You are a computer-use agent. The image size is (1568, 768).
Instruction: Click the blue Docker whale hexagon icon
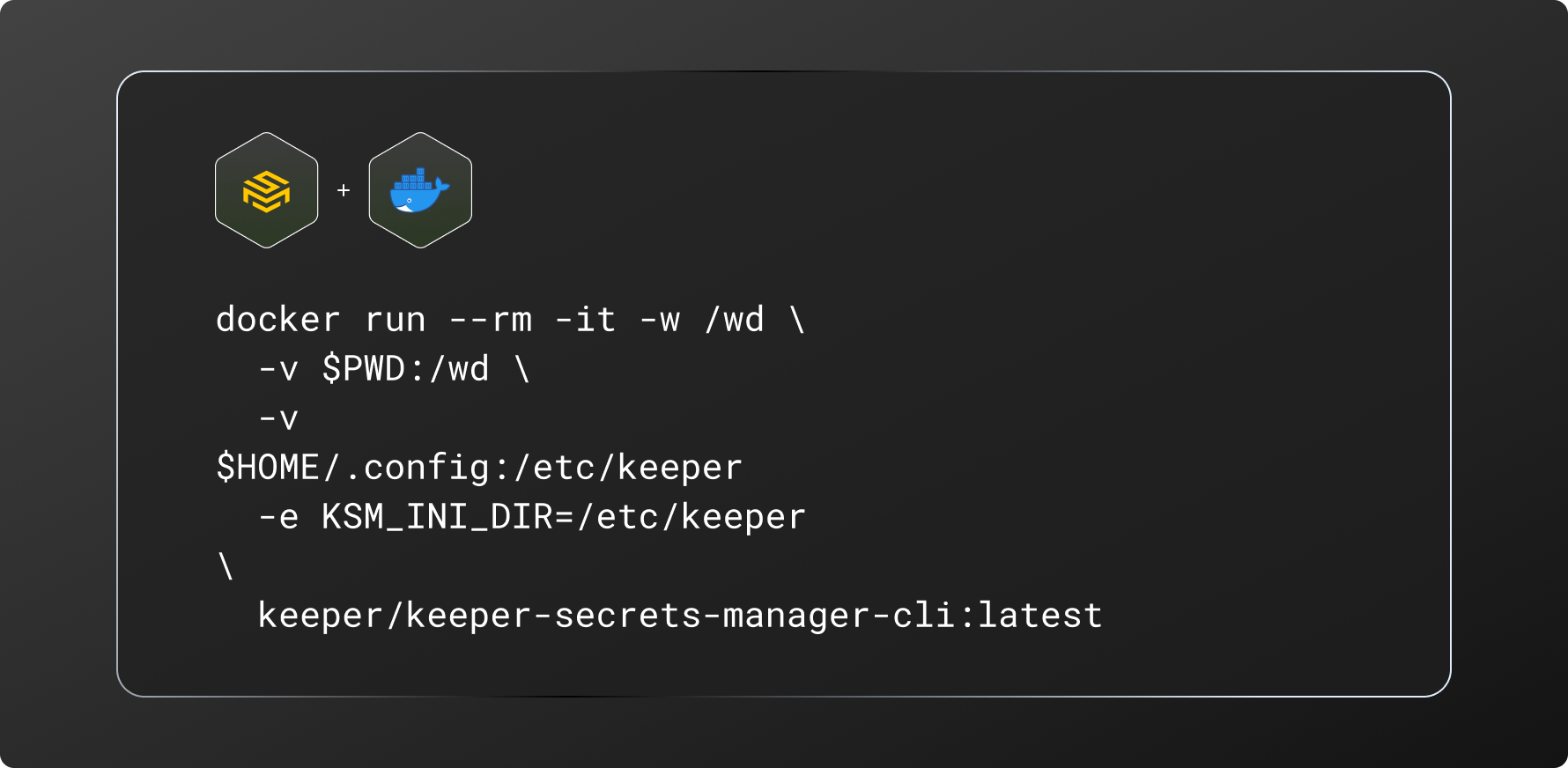click(x=420, y=190)
